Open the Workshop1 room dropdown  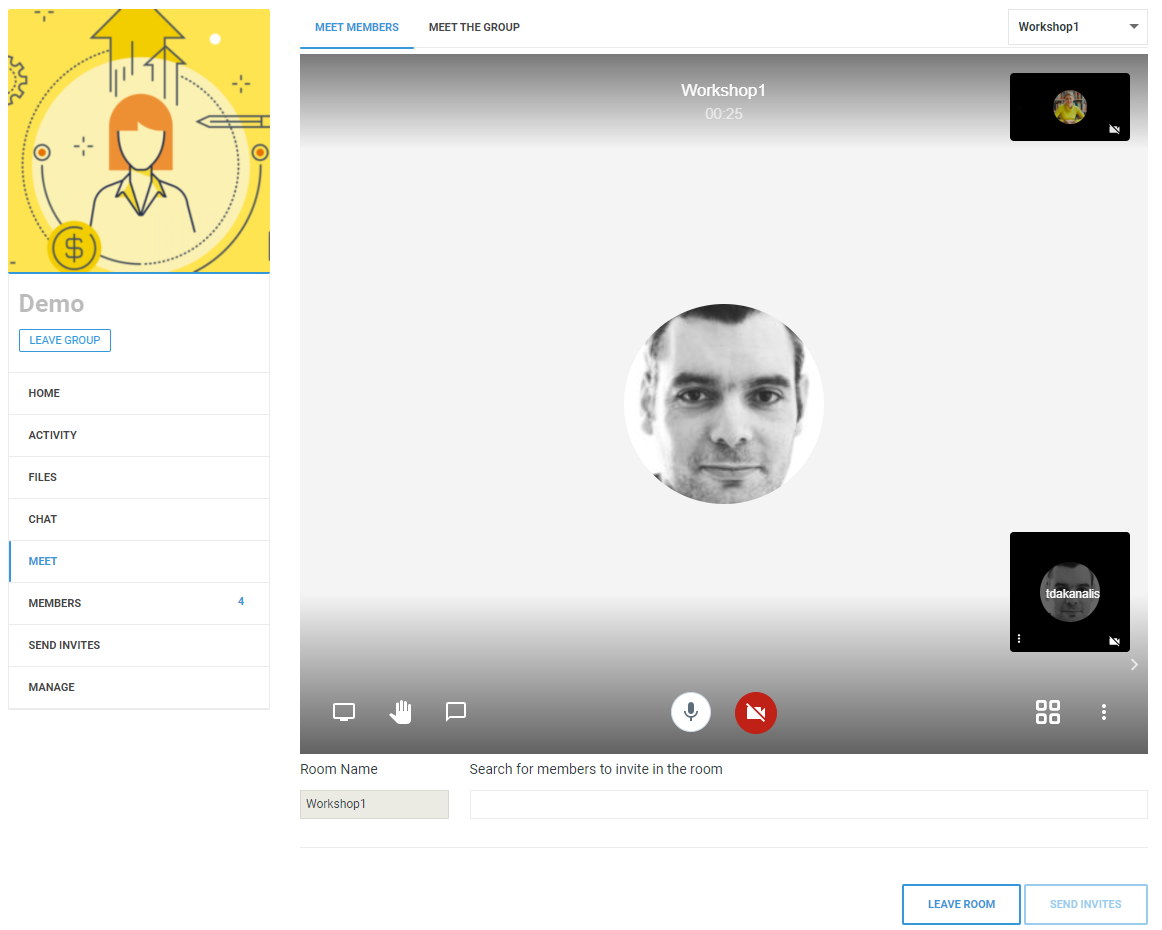(x=1078, y=27)
